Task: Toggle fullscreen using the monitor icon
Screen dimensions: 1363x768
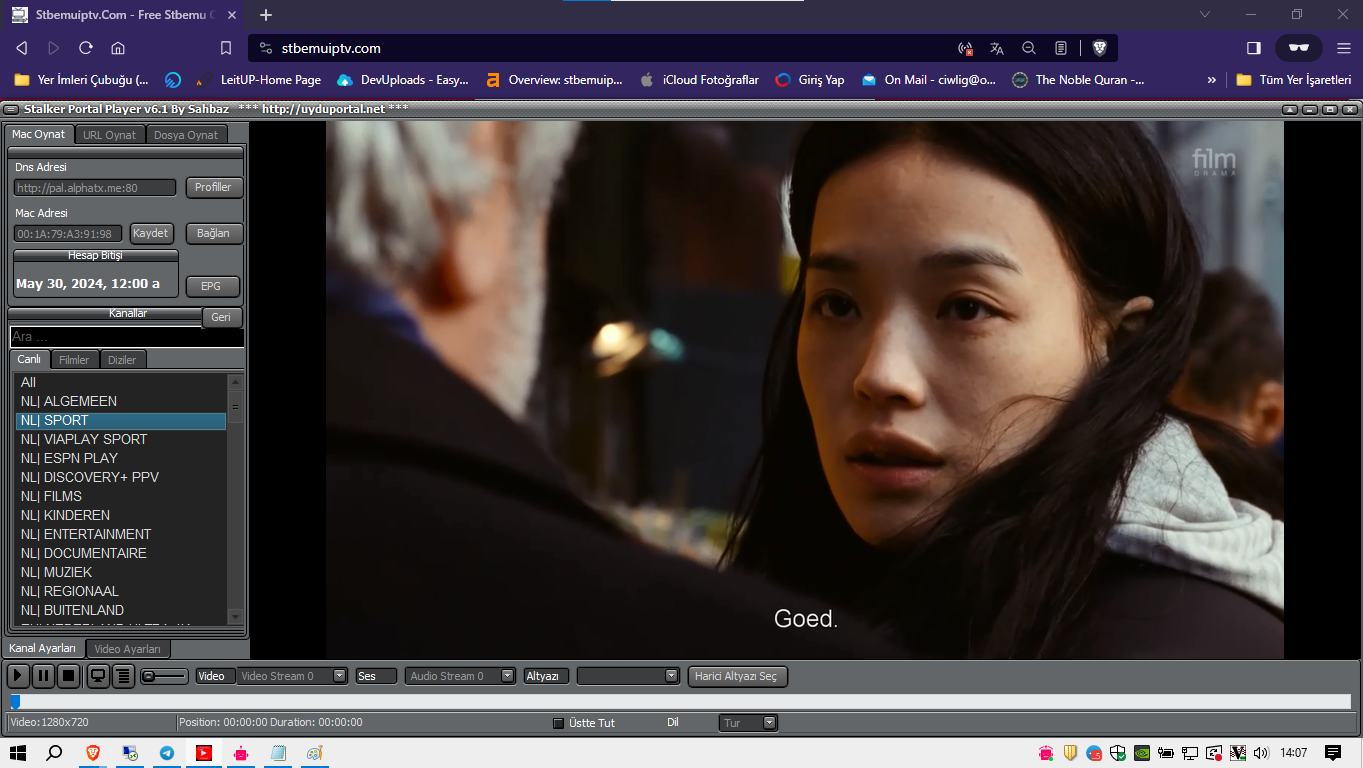Action: [98, 676]
